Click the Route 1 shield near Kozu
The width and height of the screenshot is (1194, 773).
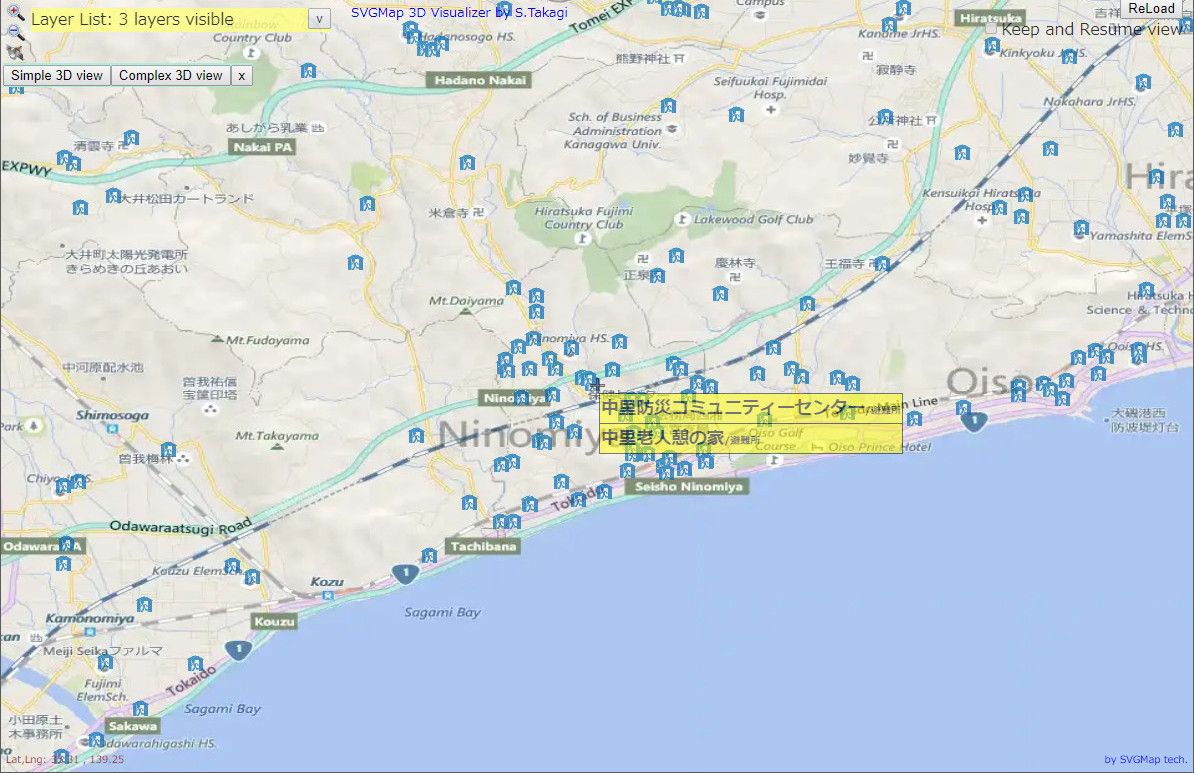pos(405,573)
